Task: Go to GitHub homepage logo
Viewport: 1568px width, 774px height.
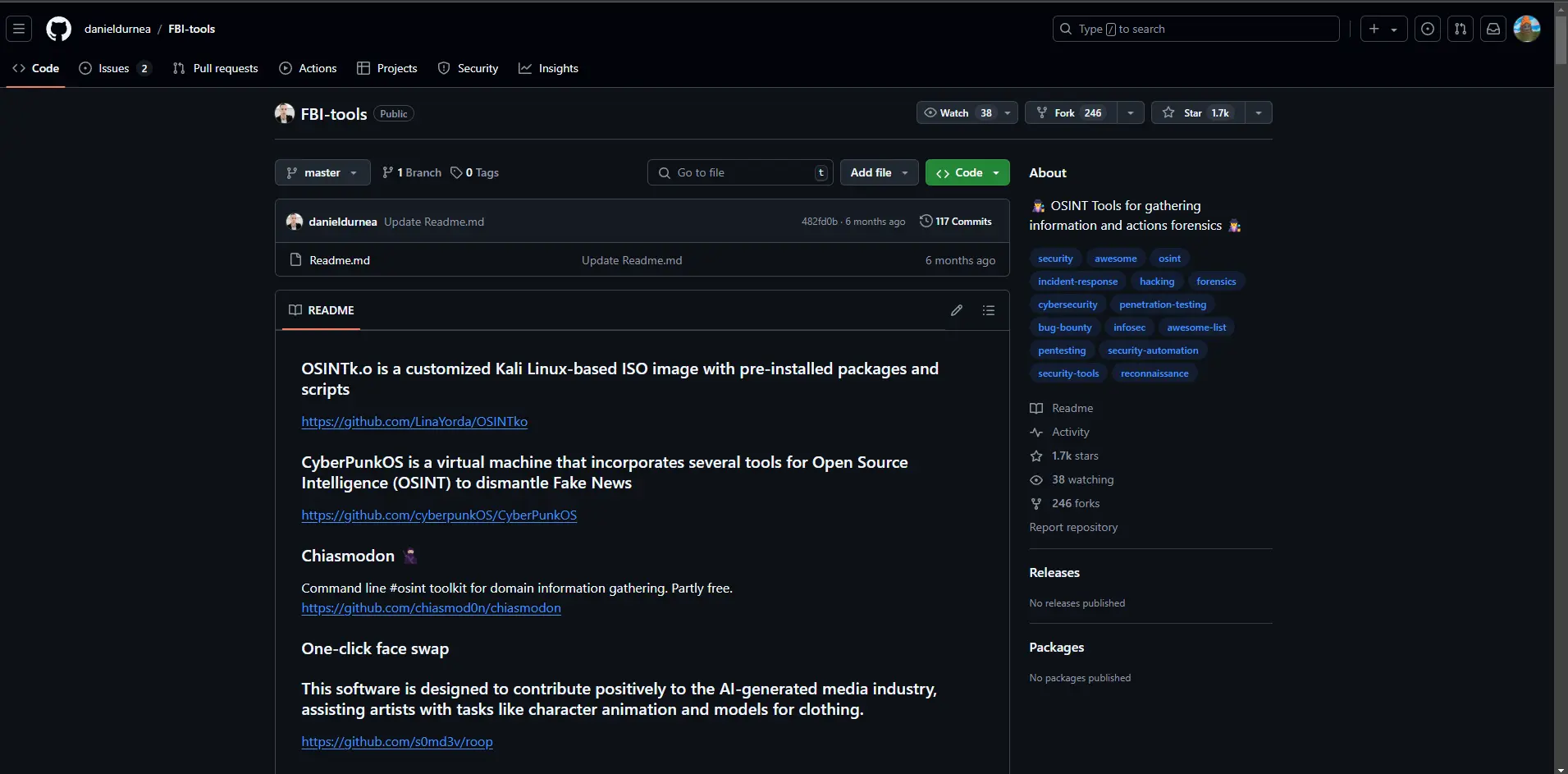Action: point(58,29)
